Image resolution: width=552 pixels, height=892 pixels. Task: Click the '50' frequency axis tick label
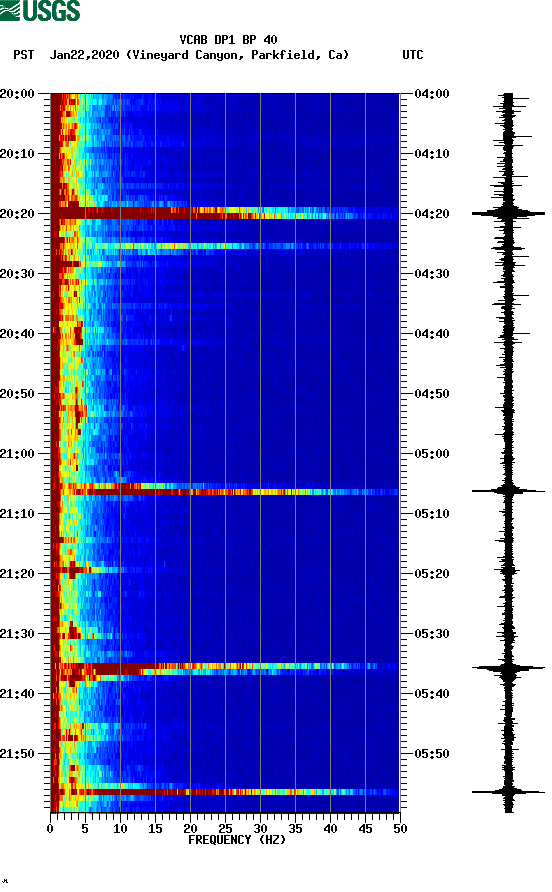point(400,829)
